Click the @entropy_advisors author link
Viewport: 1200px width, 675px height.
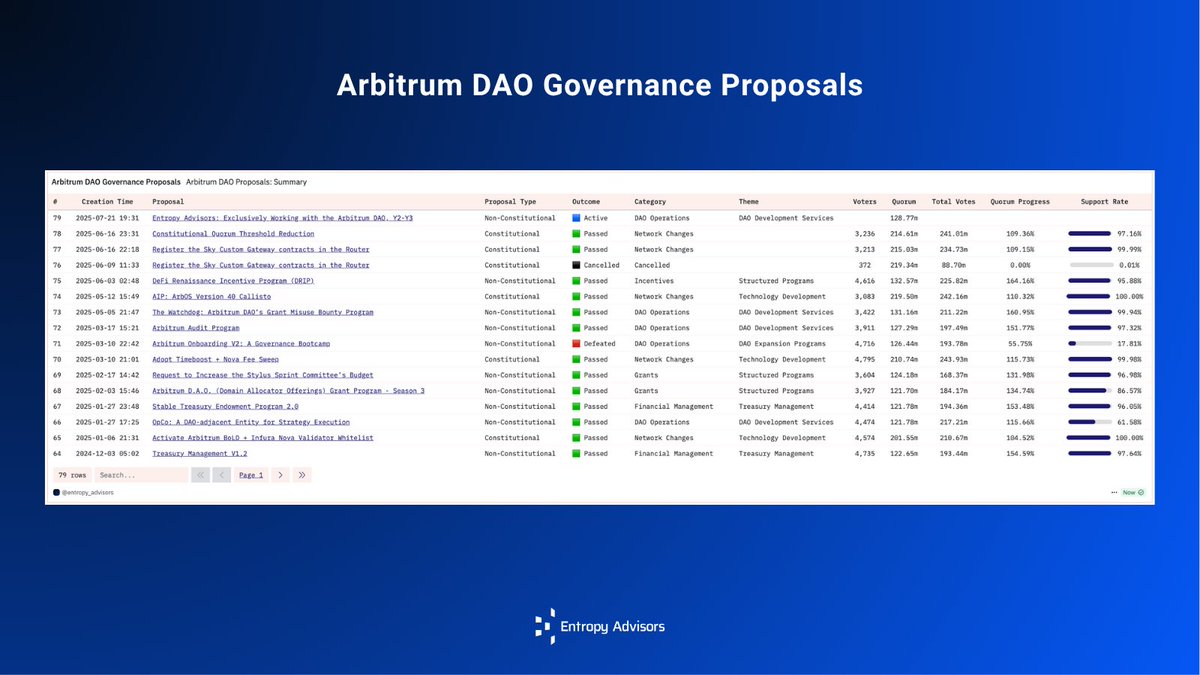tap(88, 493)
